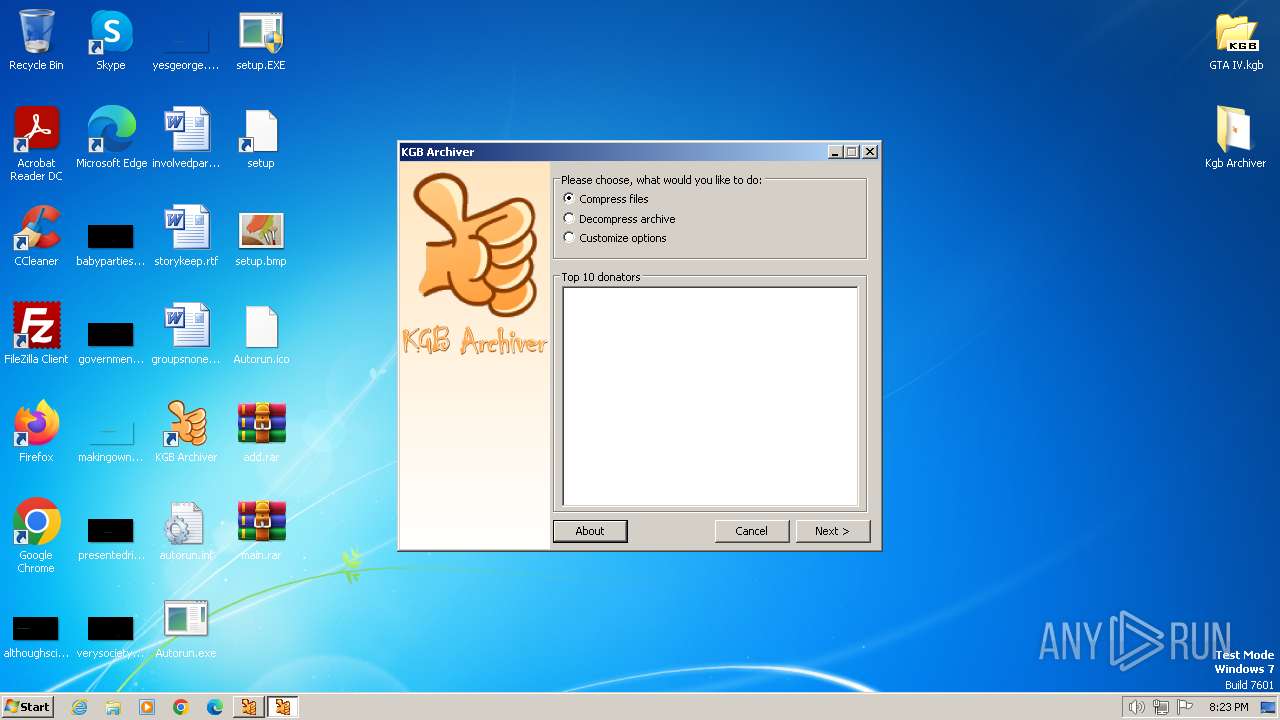The height and width of the screenshot is (720, 1280).
Task: Open CCleaner desktop shortcut
Action: (x=36, y=236)
